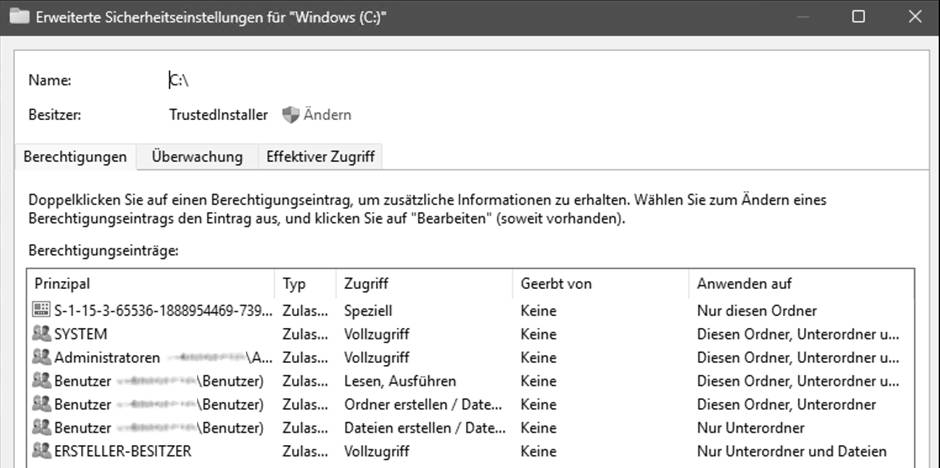Sort entries by Typ column header
940x468 pixels.
306,283
